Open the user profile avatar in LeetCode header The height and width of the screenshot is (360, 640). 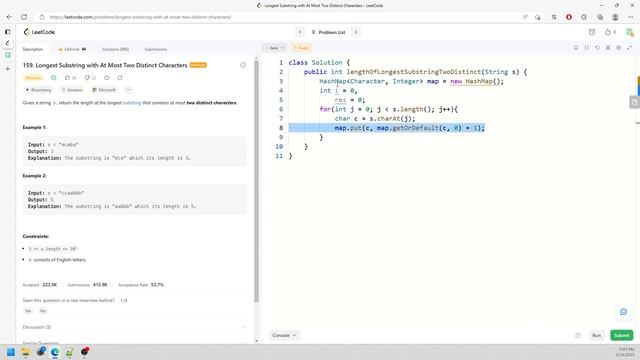coord(630,32)
